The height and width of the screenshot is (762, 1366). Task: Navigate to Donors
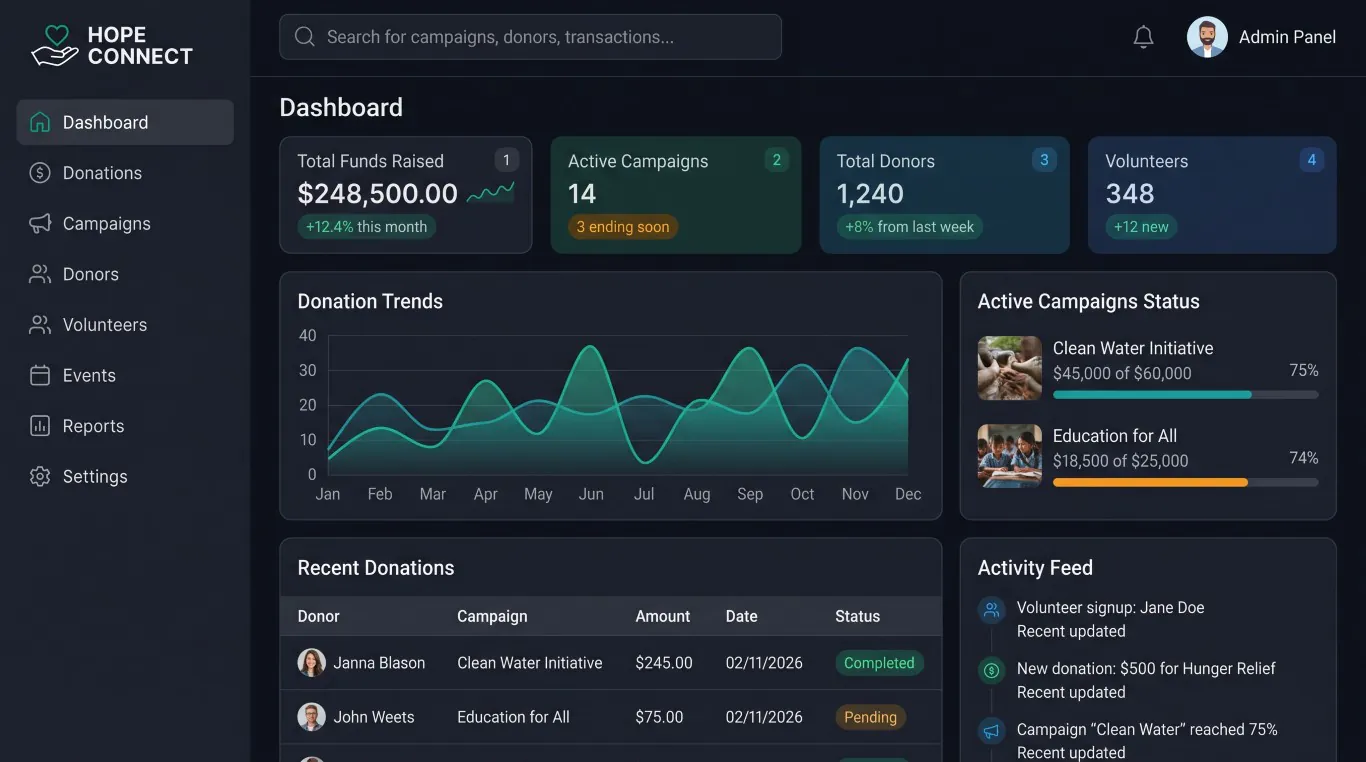(x=125, y=274)
